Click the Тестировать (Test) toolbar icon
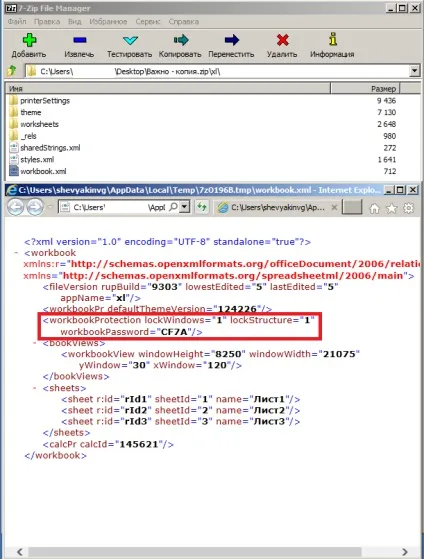The width and height of the screenshot is (424, 559). coord(130,40)
